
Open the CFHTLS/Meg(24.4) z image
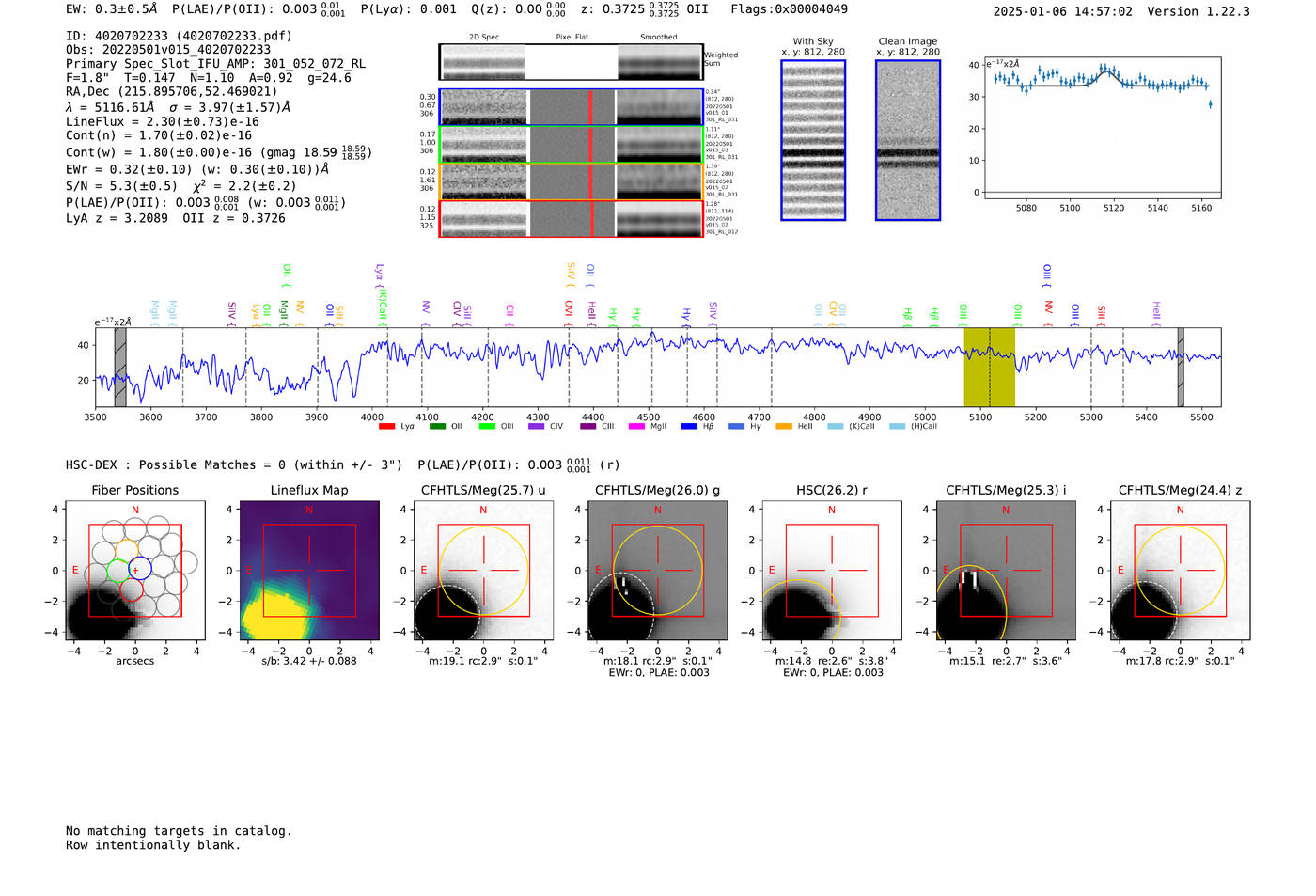1180,571
